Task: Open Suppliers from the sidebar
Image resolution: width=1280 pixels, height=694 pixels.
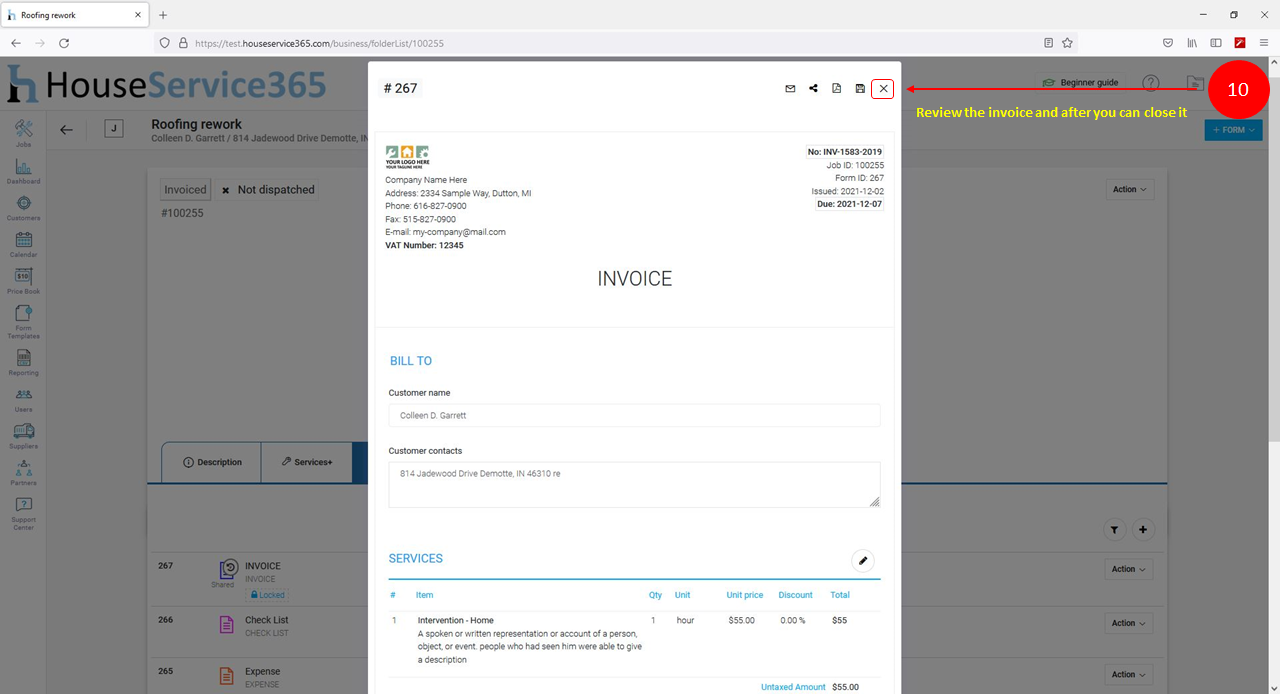Action: pos(24,437)
